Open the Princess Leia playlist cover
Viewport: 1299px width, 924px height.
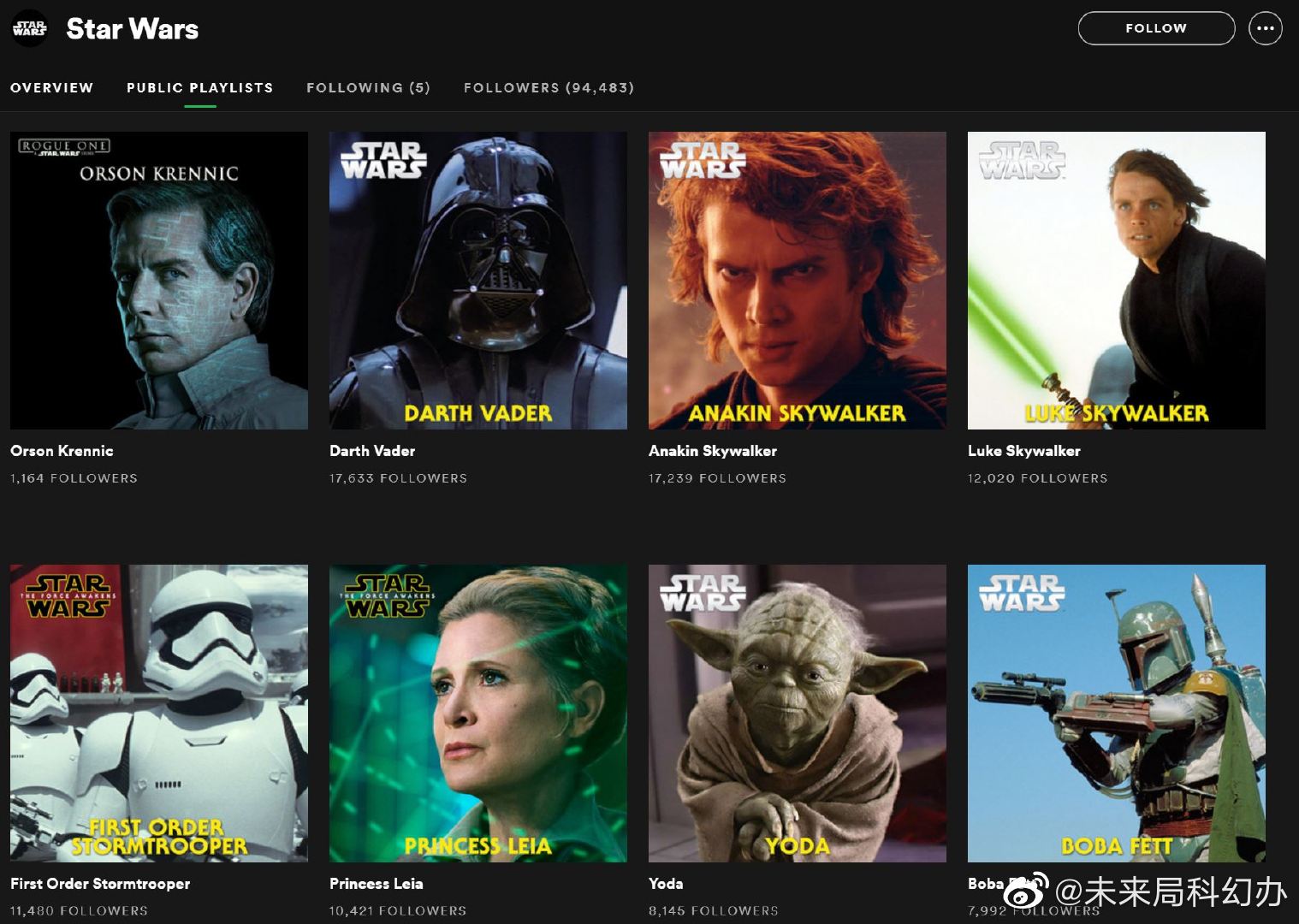[x=478, y=714]
